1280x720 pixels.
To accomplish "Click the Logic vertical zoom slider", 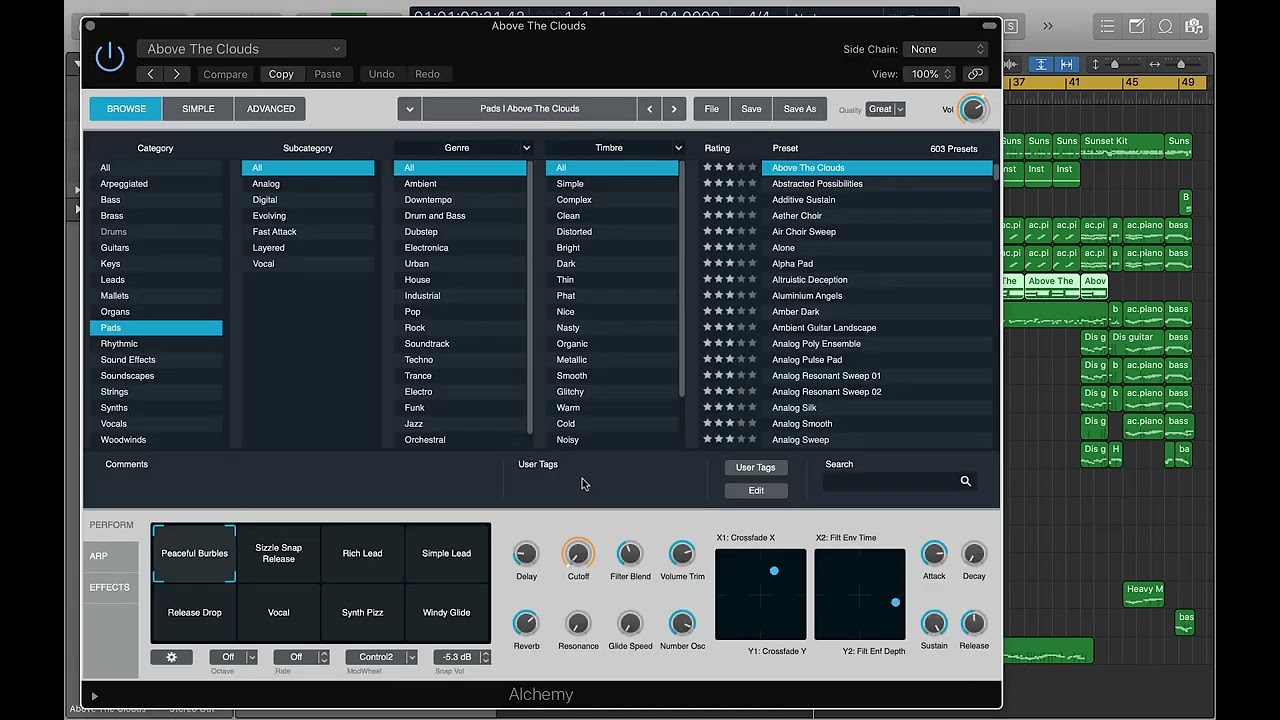I will 1115,64.
